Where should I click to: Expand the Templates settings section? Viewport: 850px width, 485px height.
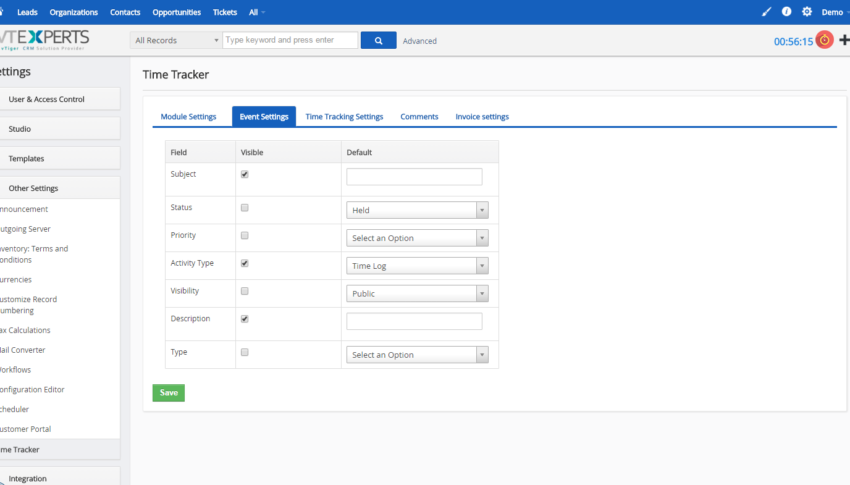[60, 159]
